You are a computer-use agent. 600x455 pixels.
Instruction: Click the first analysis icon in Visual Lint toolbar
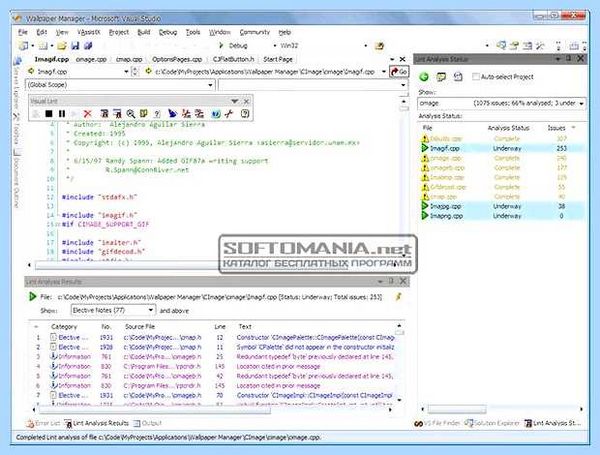pos(104,114)
